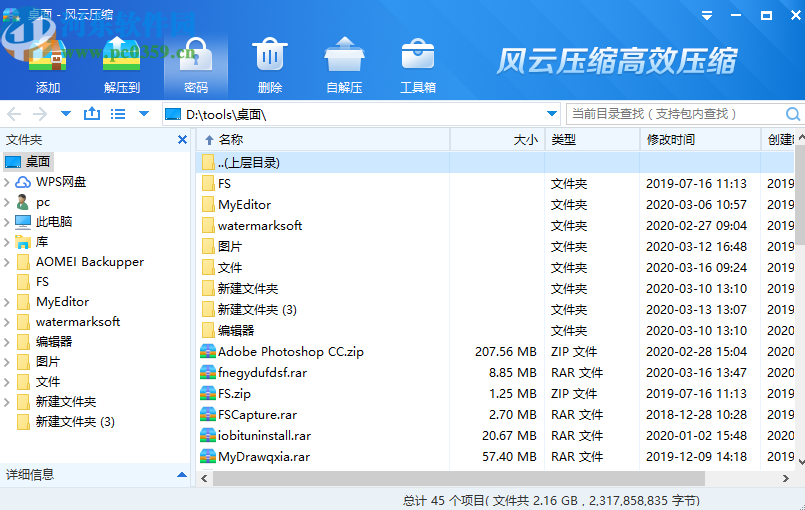Go back with the left arrow
805x510 pixels.
[x=14, y=114]
